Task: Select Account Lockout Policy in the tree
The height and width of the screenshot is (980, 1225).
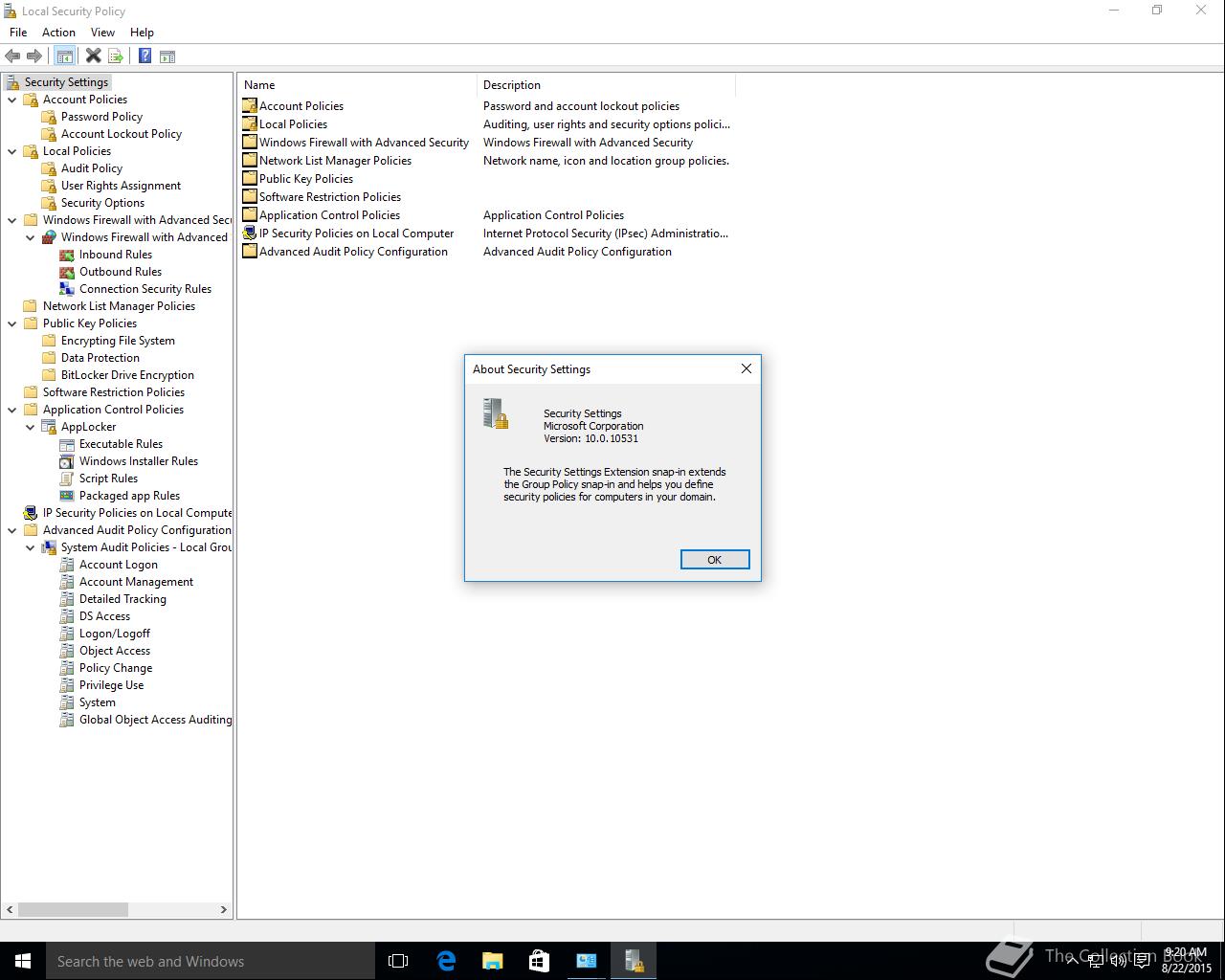Action: point(122,134)
